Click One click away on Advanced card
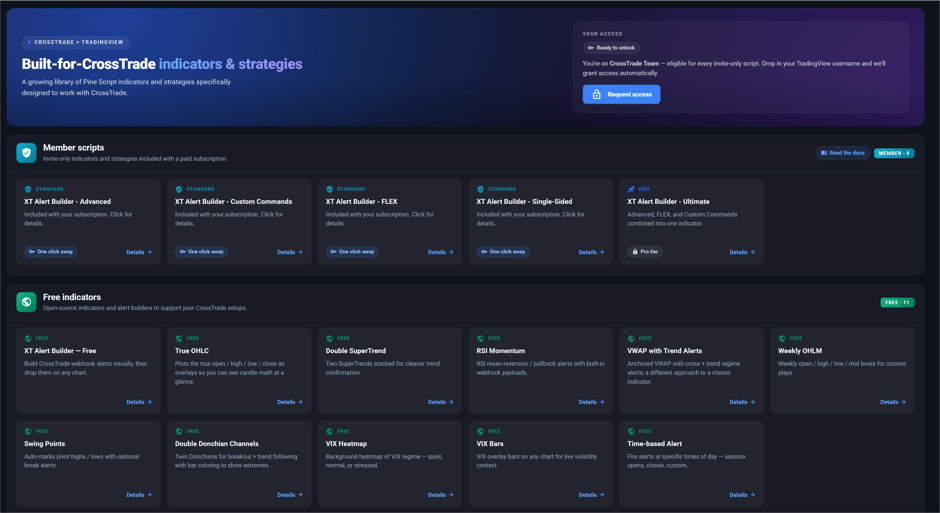This screenshot has width=940, height=513. coord(51,252)
